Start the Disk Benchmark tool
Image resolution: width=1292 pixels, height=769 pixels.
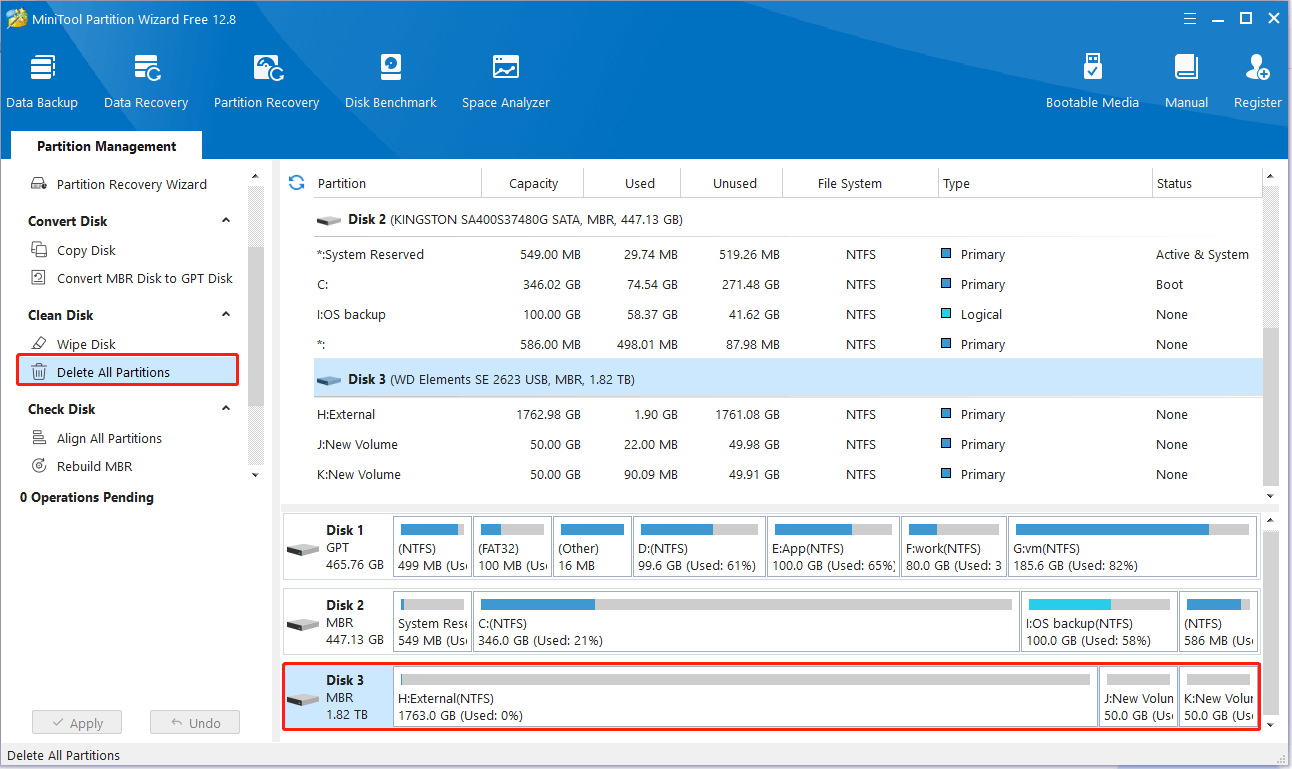(x=391, y=81)
